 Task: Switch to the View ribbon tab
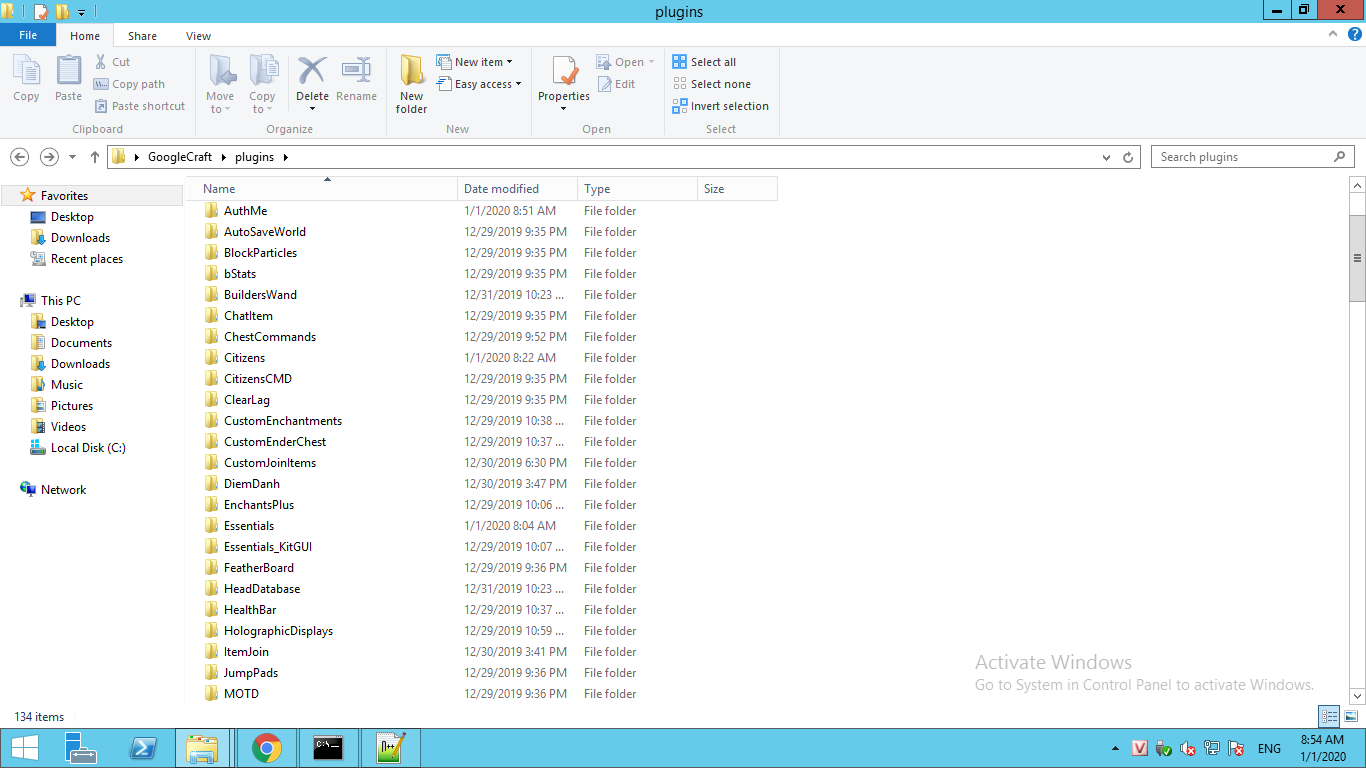click(x=198, y=36)
